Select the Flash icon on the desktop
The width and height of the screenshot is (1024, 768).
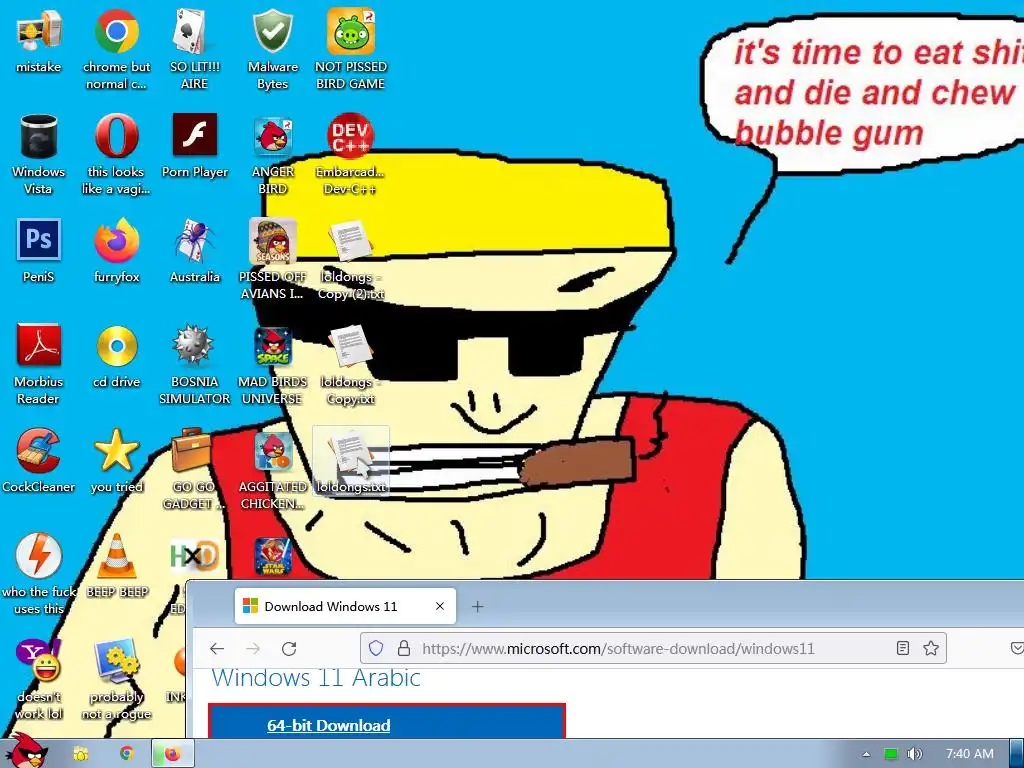tap(195, 135)
